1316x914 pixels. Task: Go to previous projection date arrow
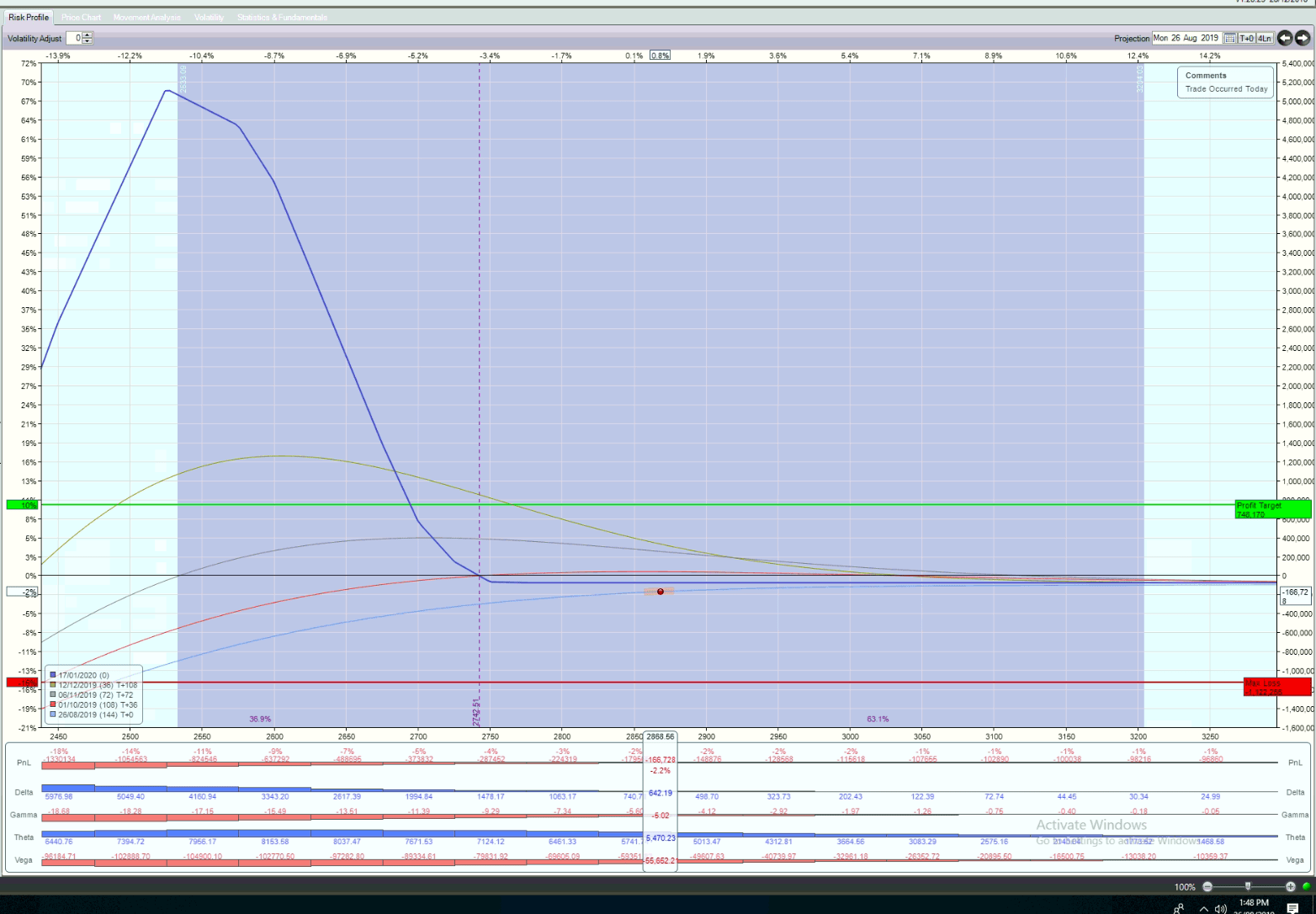click(1285, 38)
